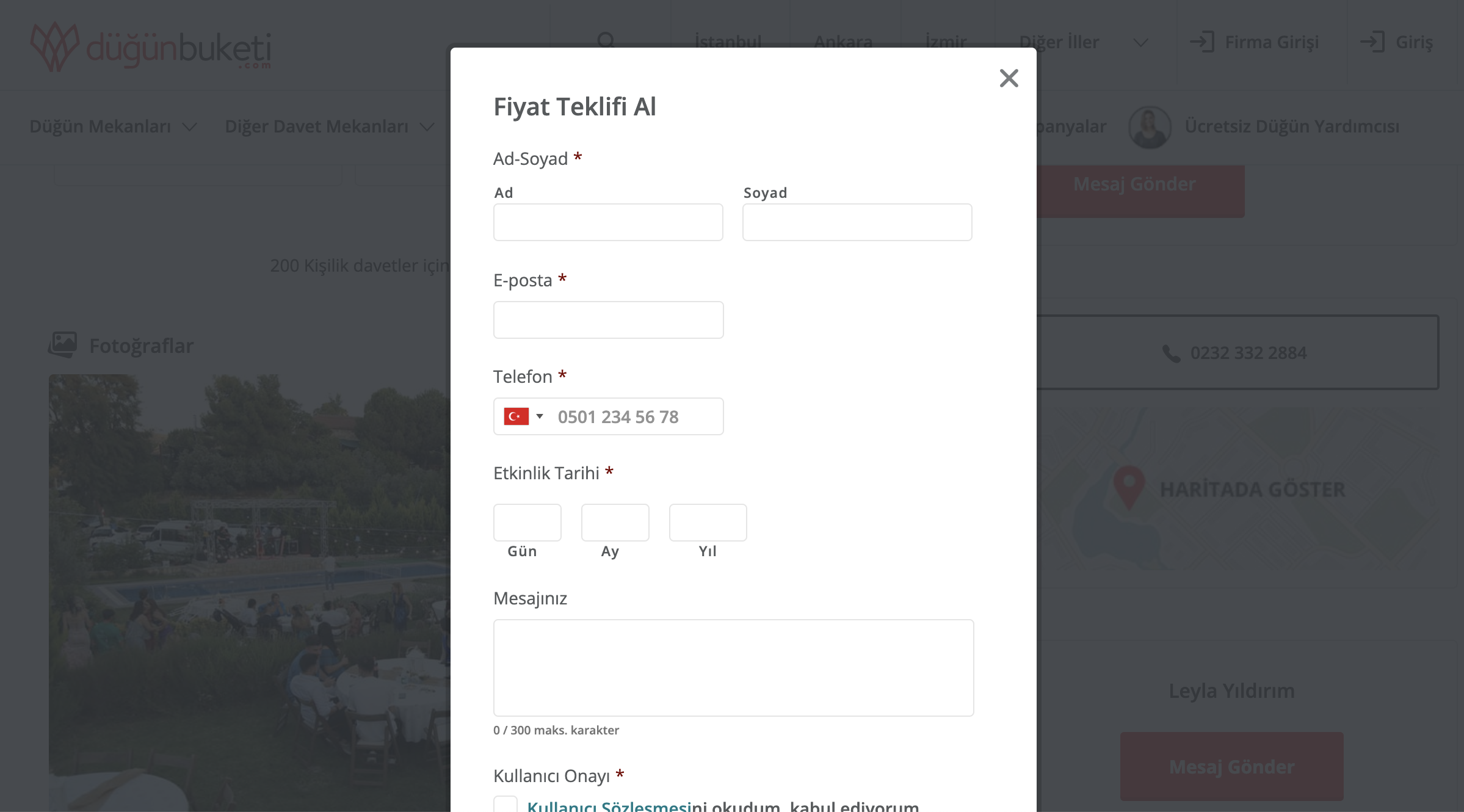This screenshot has height=812, width=1464.
Task: Click the map pin icon
Action: click(1128, 487)
